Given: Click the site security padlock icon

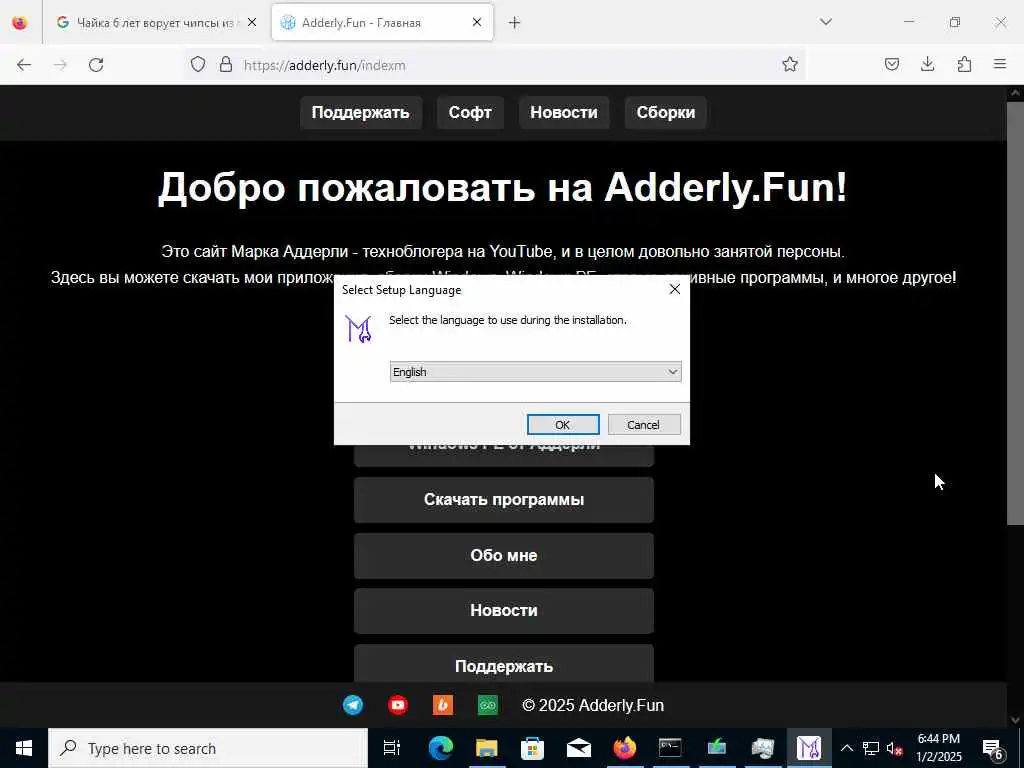Looking at the screenshot, I should point(226,64).
